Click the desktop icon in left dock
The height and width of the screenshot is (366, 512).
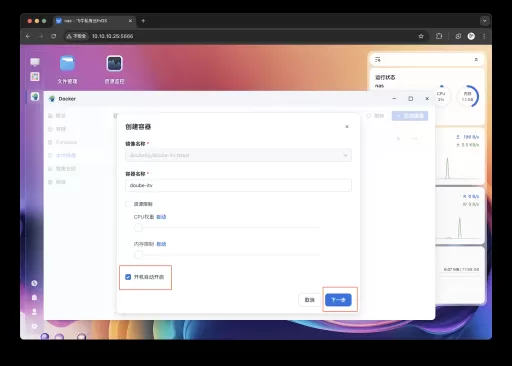35,62
